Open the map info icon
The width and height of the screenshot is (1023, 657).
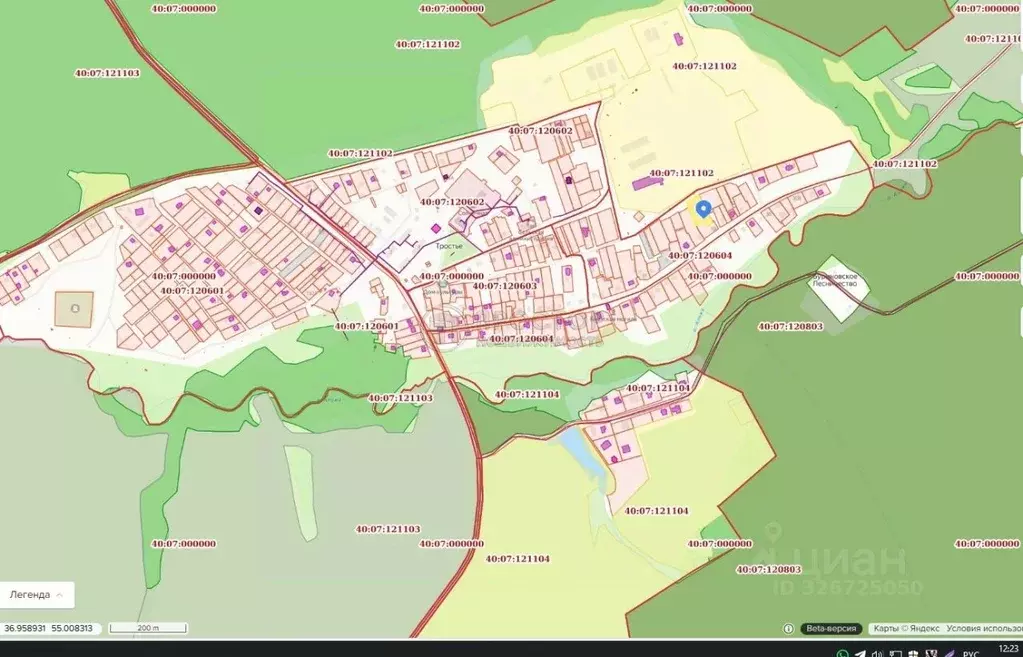788,628
